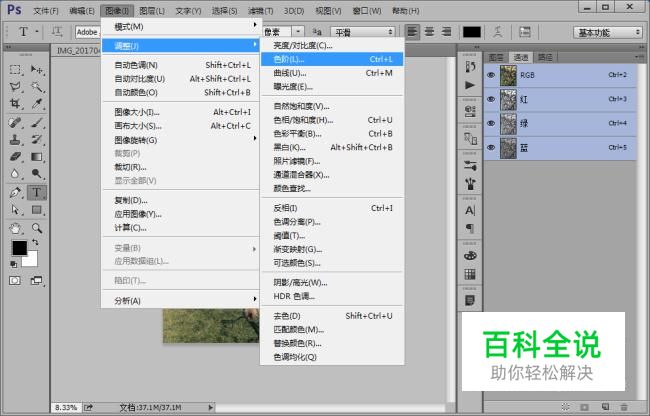Switch to the 路径 panel tab
The height and width of the screenshot is (416, 650).
[545, 57]
